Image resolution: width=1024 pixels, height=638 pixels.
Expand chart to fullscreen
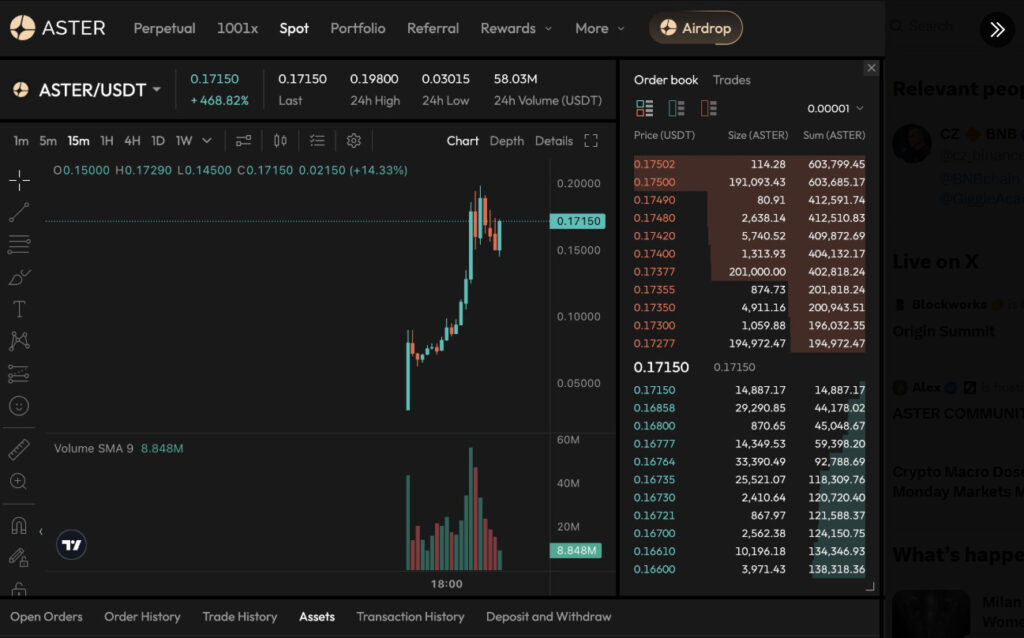tap(591, 141)
